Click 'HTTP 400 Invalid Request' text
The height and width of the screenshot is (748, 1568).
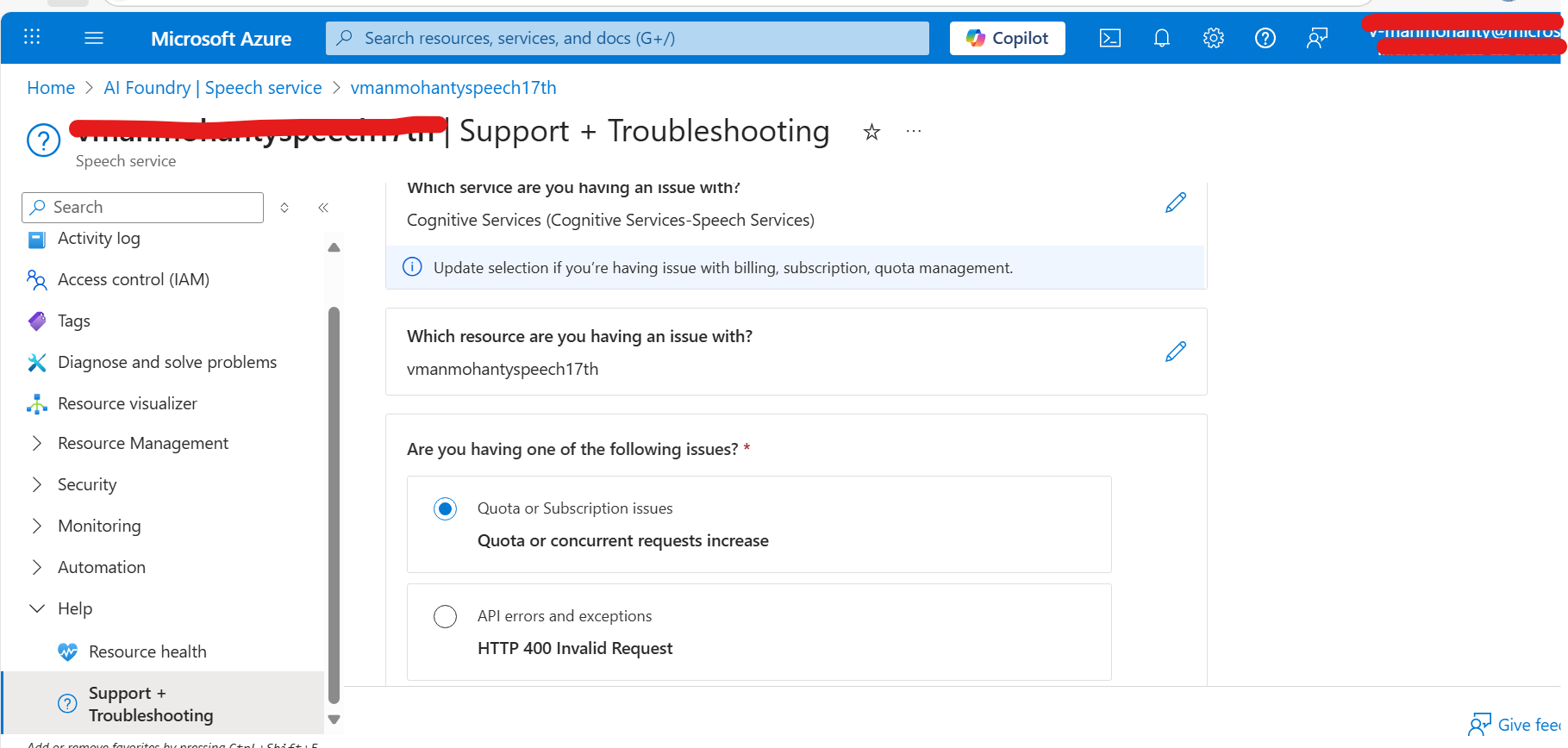point(575,649)
